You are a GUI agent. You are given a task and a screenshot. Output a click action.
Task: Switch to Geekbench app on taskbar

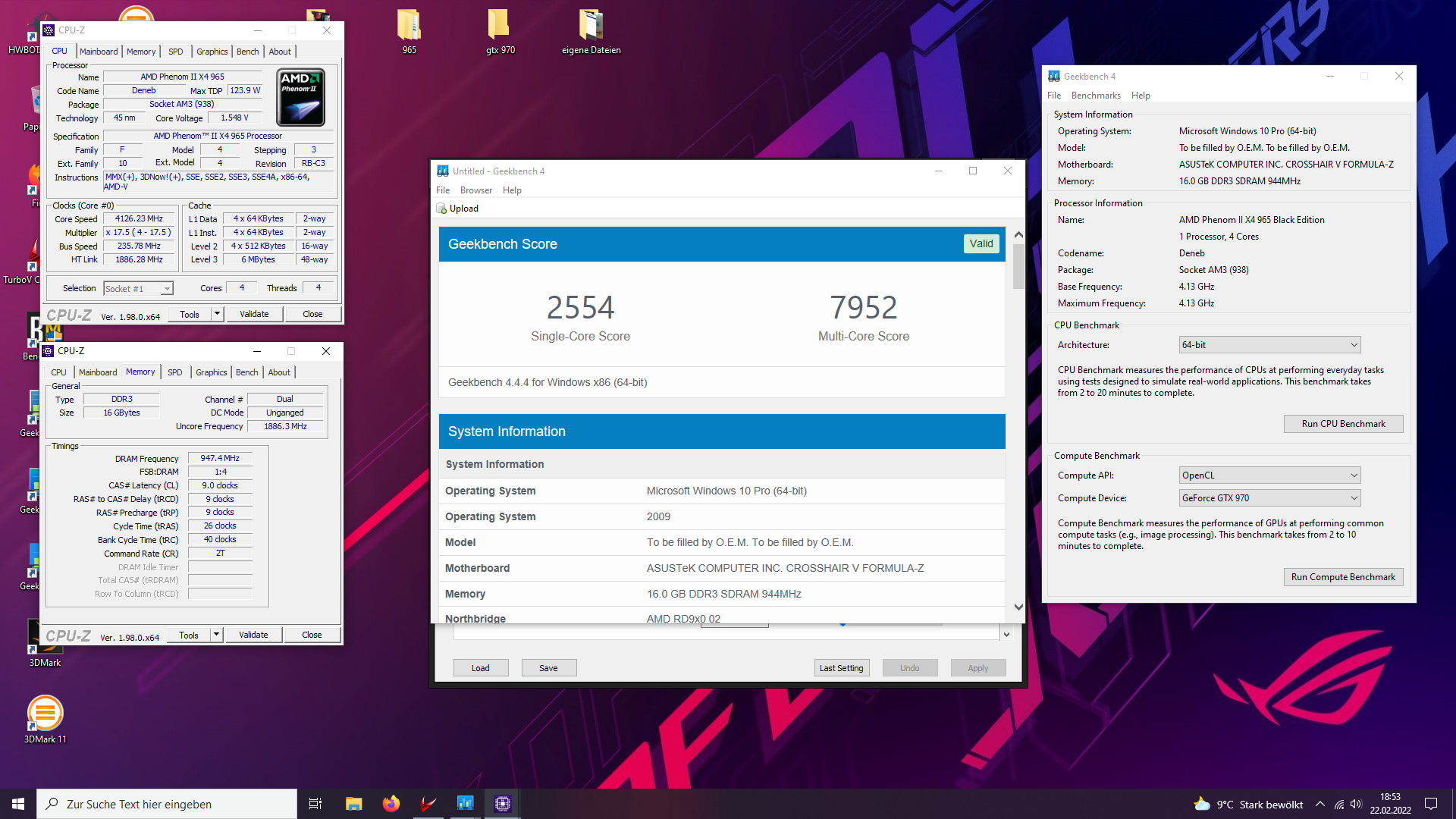[466, 804]
